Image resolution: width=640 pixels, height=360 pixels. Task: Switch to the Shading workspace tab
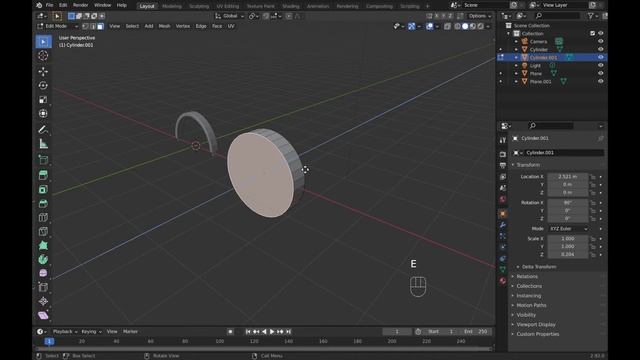coord(291,6)
